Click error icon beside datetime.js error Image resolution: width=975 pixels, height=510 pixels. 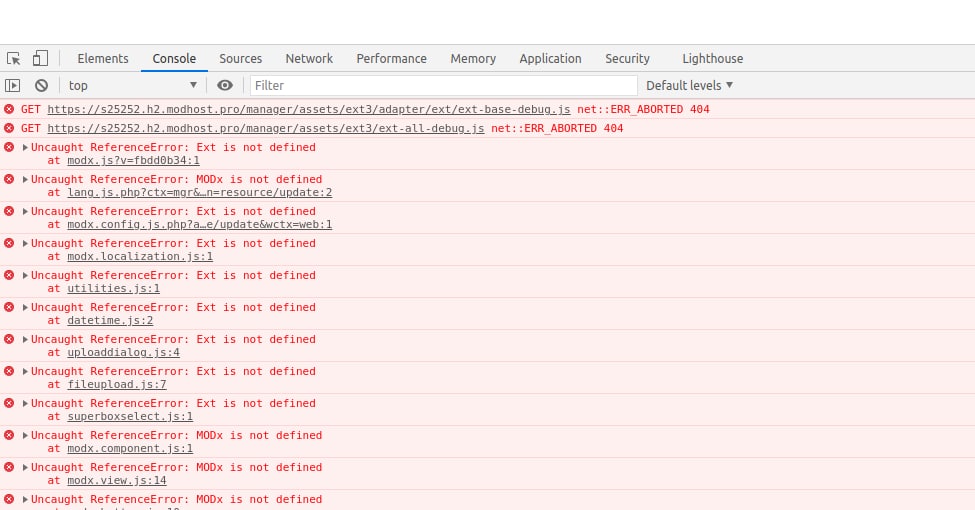(x=9, y=307)
